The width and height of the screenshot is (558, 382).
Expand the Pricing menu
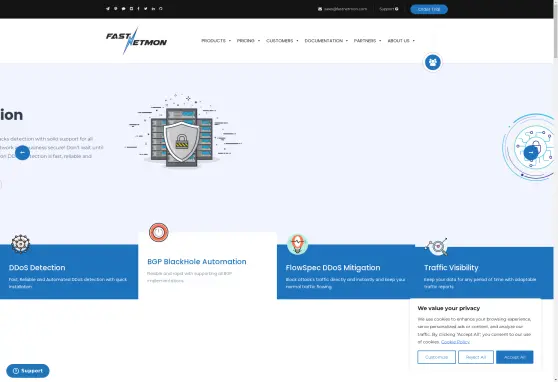248,41
